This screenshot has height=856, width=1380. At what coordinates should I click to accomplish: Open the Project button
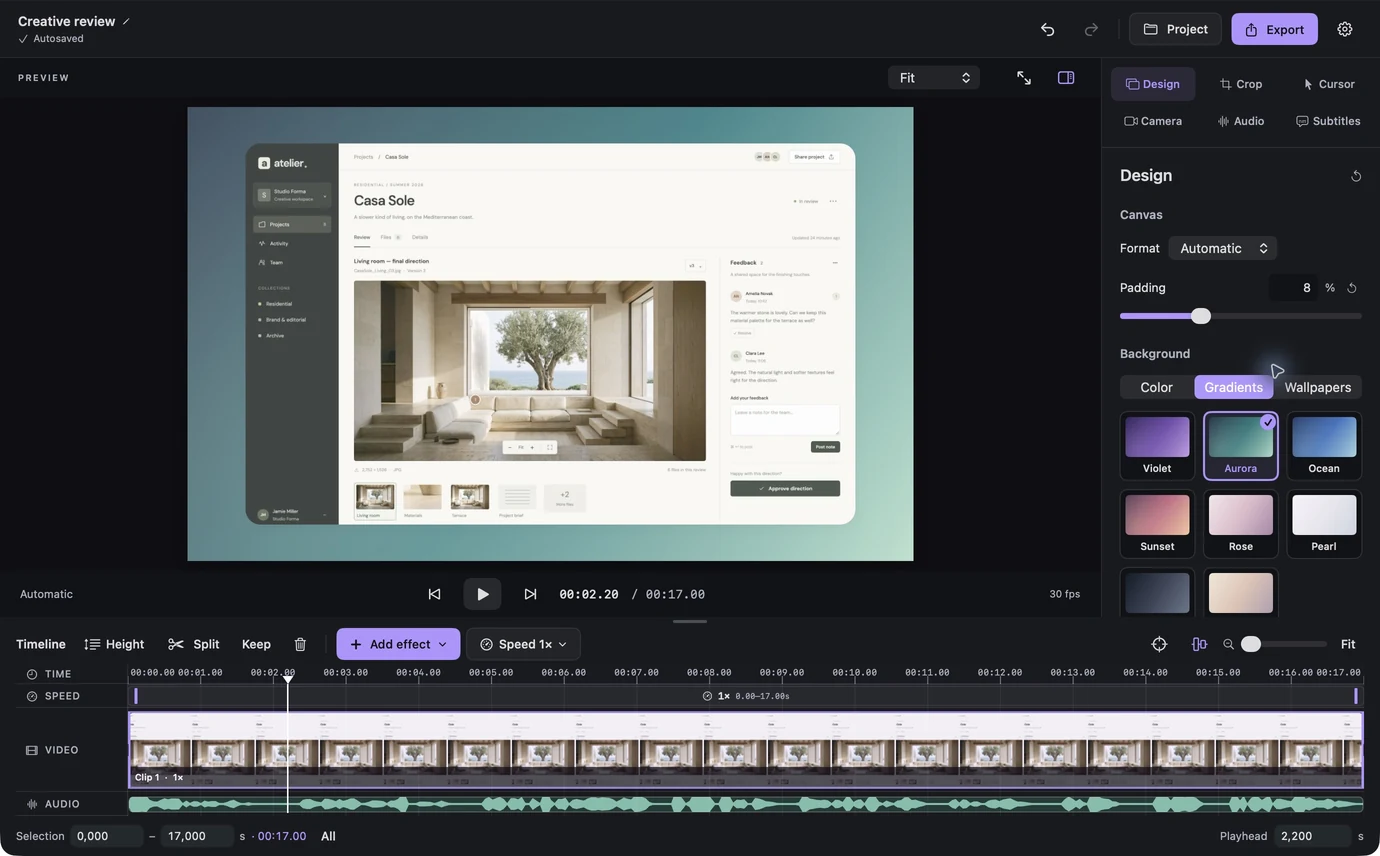click(x=1175, y=29)
